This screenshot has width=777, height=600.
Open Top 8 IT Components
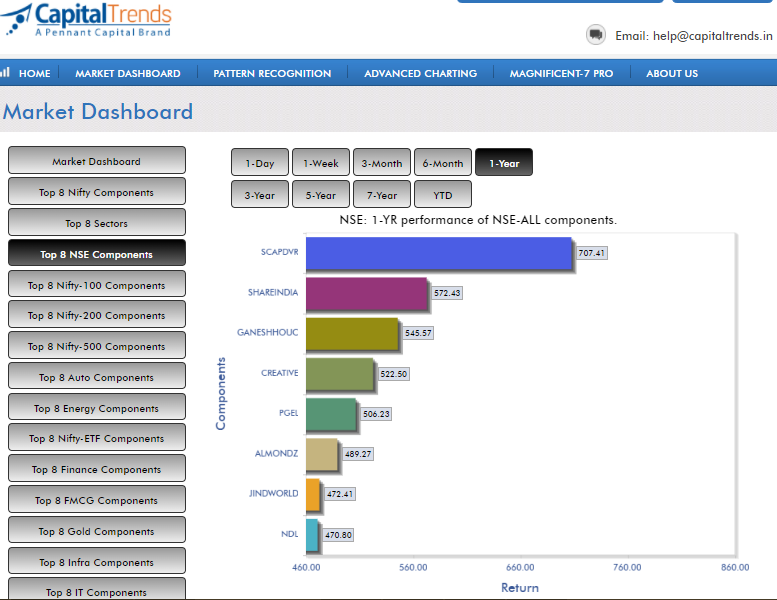[x=97, y=590]
